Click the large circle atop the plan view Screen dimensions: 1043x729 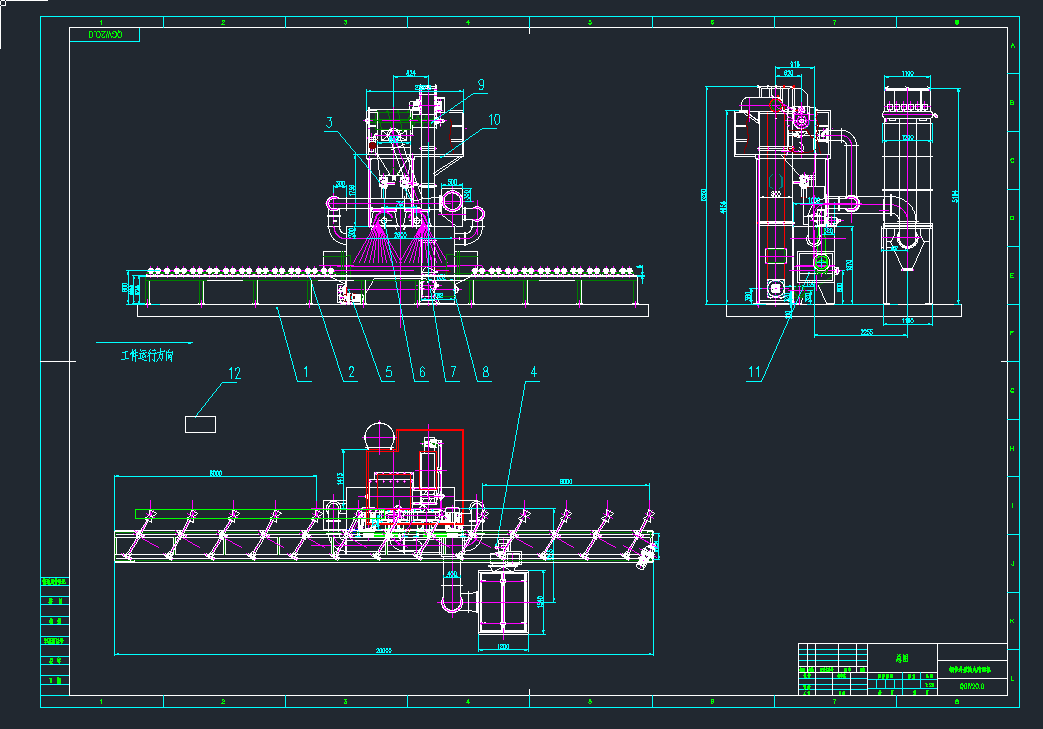[x=379, y=439]
